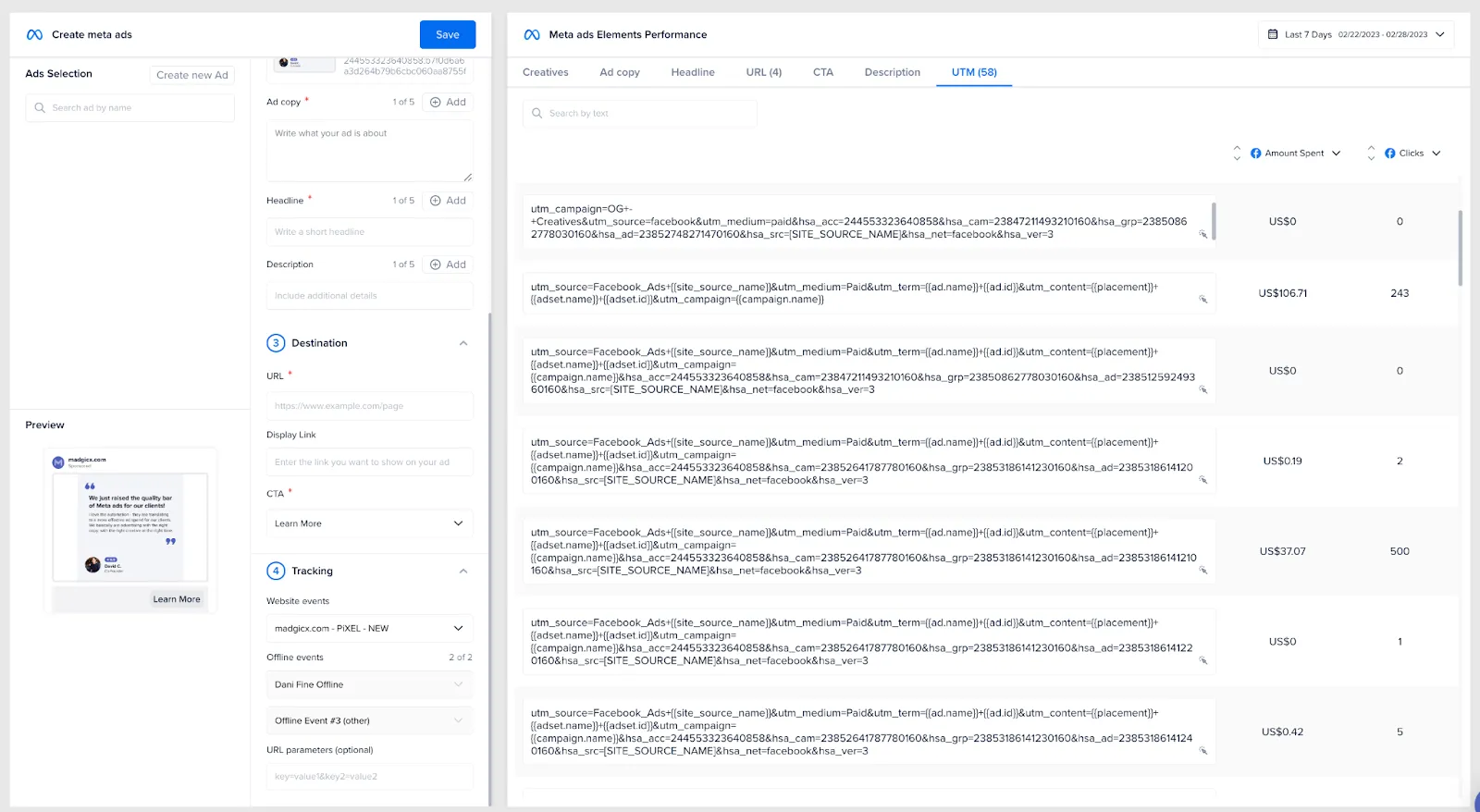Click the Search by text field
Screen dimensions: 1480x812
coord(640,114)
